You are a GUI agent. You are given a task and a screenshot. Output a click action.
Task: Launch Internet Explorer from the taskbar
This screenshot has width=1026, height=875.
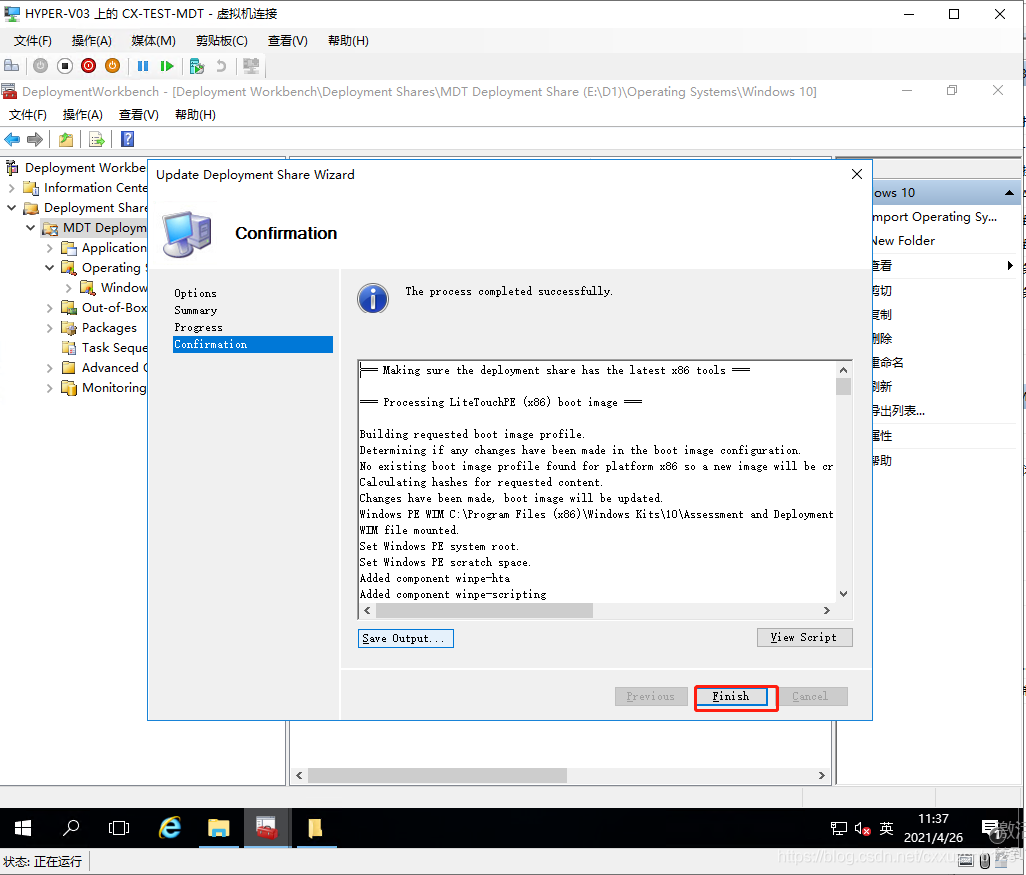170,828
